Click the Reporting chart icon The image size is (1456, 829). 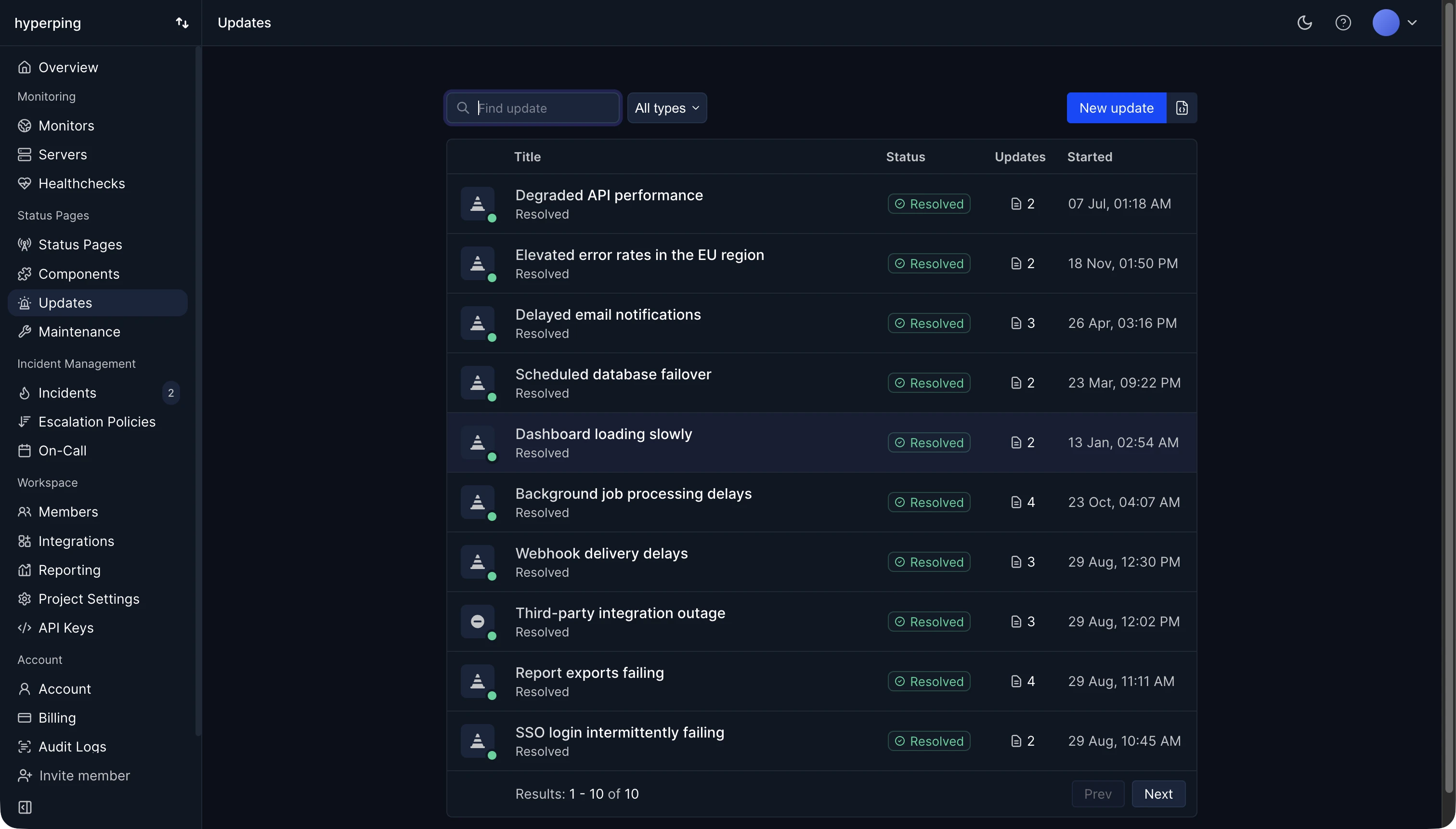(25, 570)
